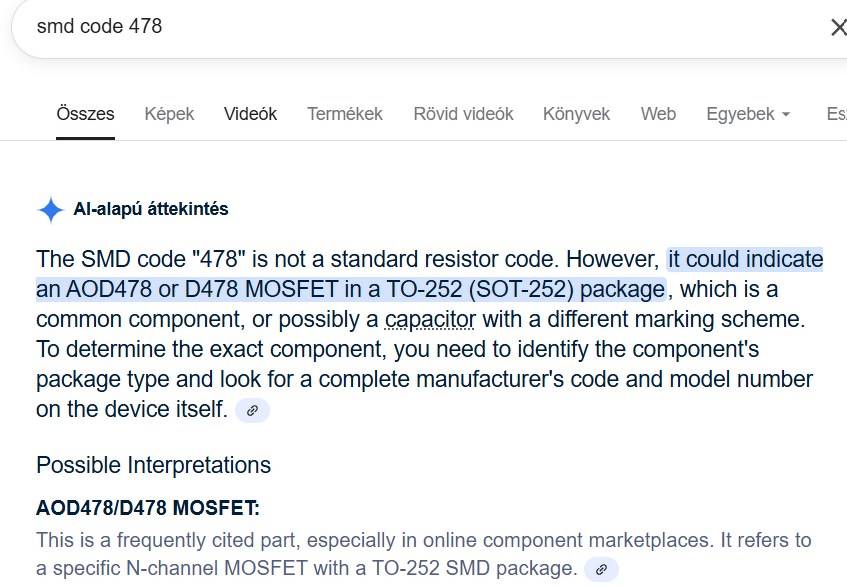Select the Összes tab

point(85,114)
